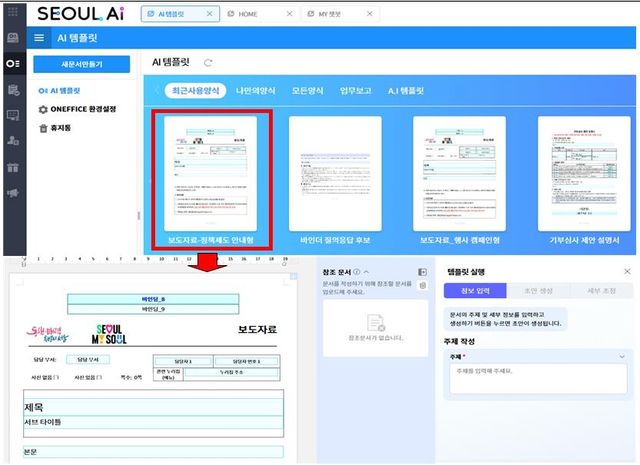Open the document-list icon in dark sidebar
This screenshot has width=640, height=465.
point(13,89)
